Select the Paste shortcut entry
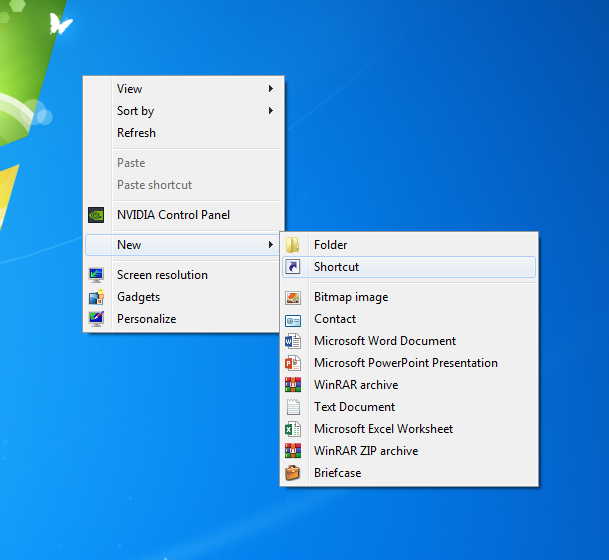The height and width of the screenshot is (560, 609). (183, 185)
